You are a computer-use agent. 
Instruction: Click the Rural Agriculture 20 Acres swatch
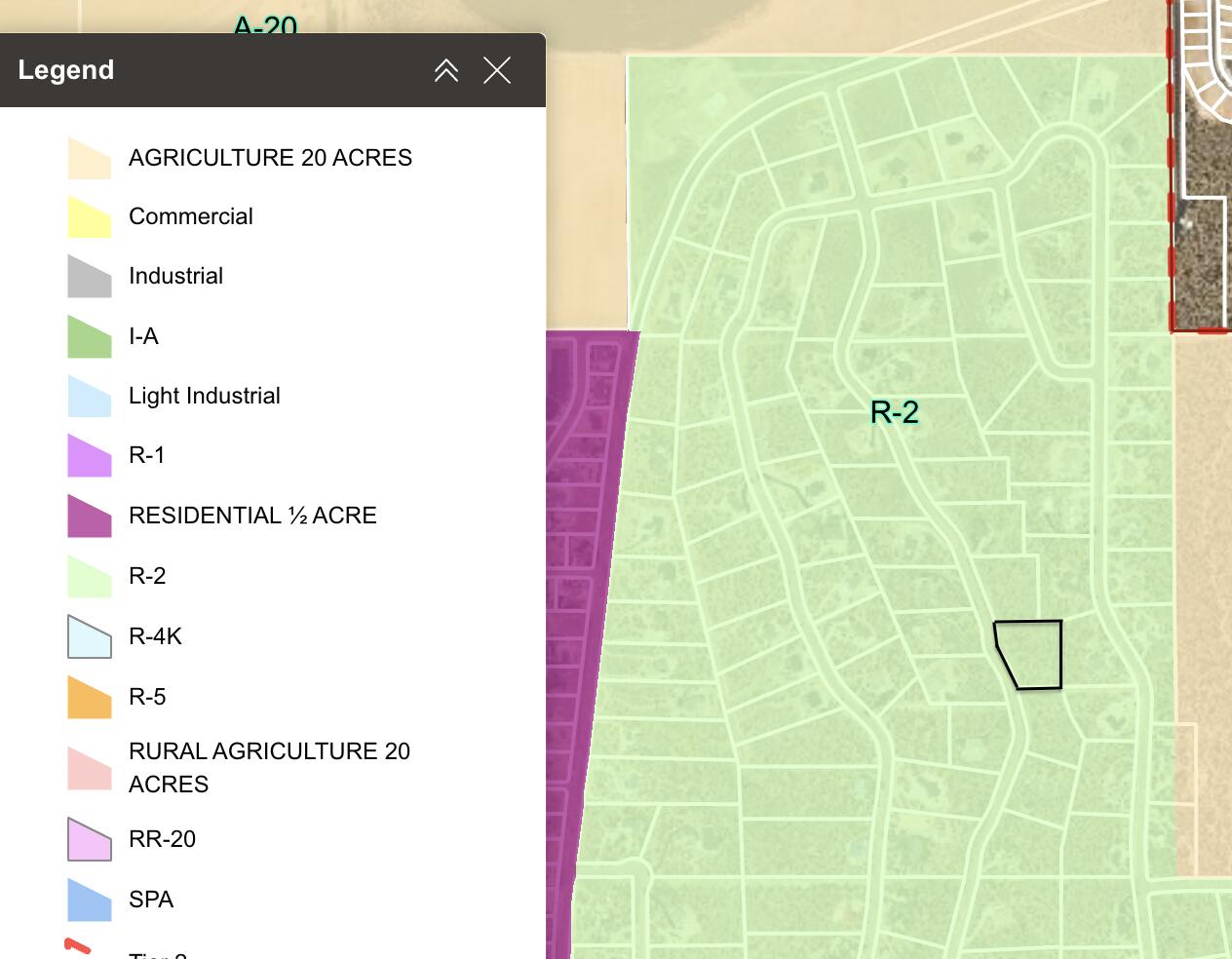(90, 768)
